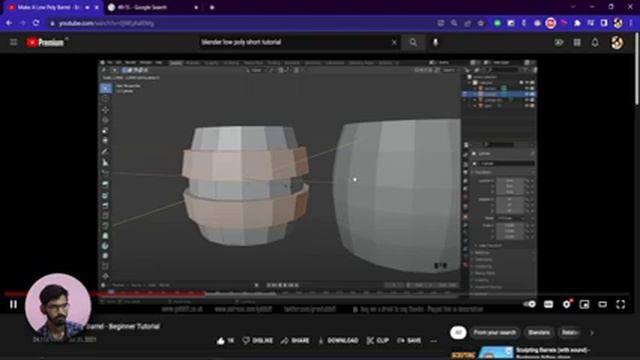Click the Location X field in Transform

(x=510, y=180)
